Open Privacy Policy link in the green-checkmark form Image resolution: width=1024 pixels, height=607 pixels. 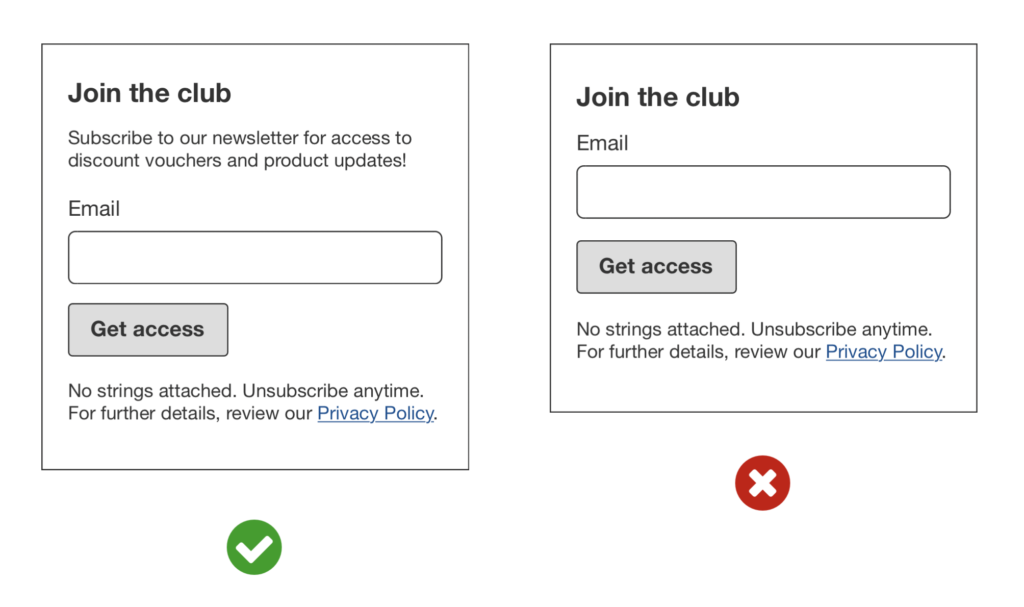(x=375, y=413)
